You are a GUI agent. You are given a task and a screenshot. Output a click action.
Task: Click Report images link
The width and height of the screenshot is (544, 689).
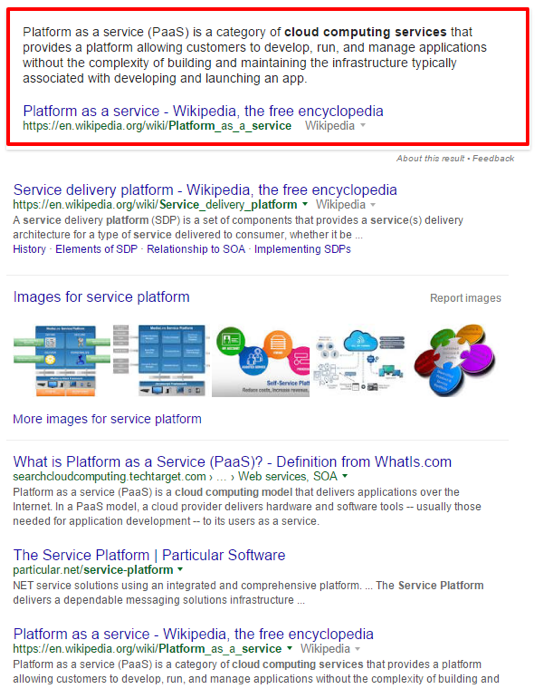tap(465, 298)
